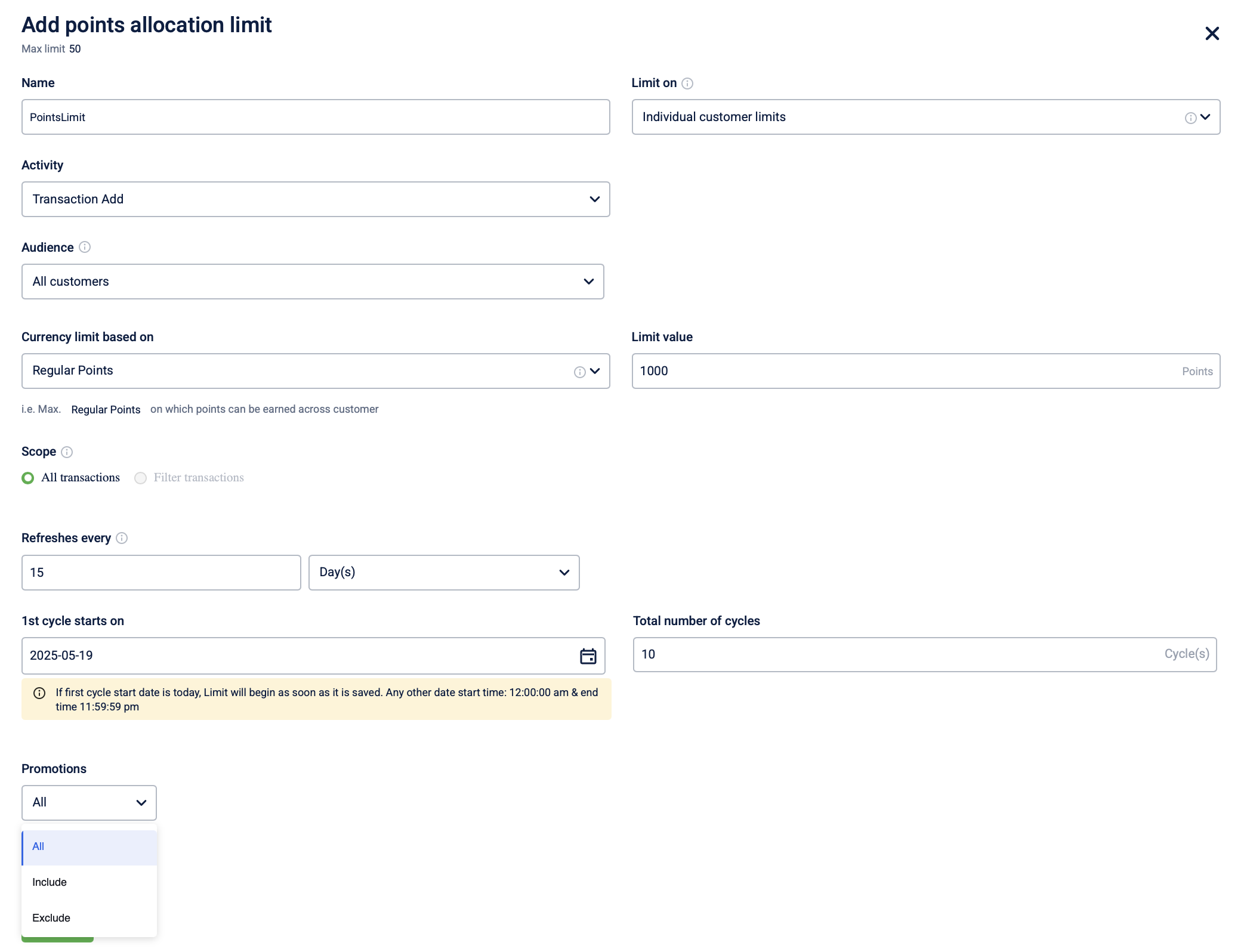The height and width of the screenshot is (952, 1247).
Task: Click the info icon next to Scope
Action: coord(67,452)
